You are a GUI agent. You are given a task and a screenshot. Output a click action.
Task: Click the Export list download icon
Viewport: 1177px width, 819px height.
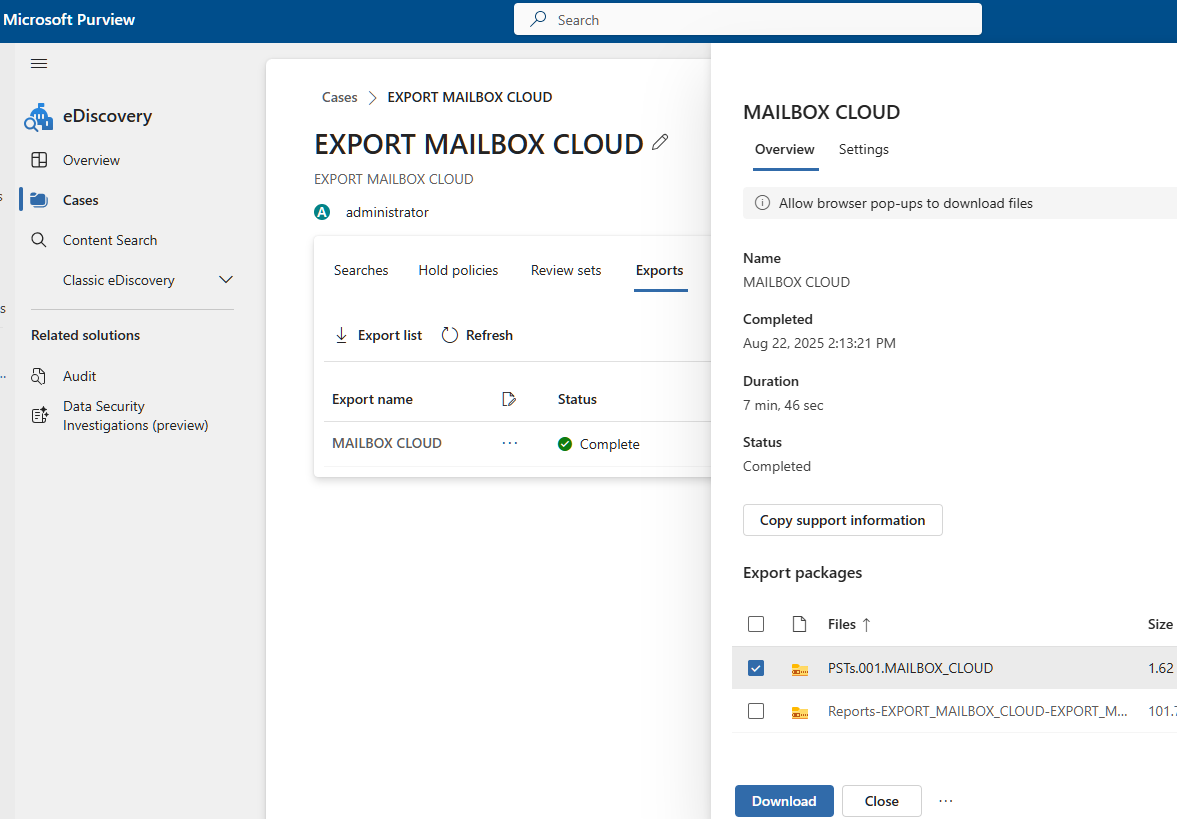pos(341,336)
